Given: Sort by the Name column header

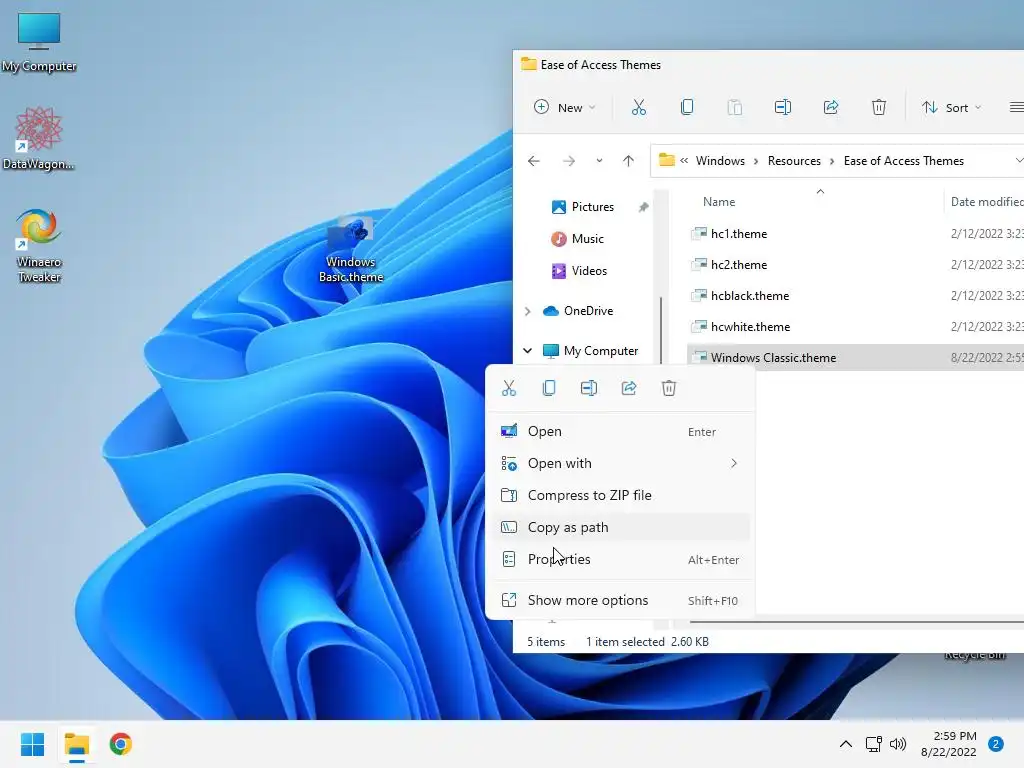Looking at the screenshot, I should tap(718, 202).
